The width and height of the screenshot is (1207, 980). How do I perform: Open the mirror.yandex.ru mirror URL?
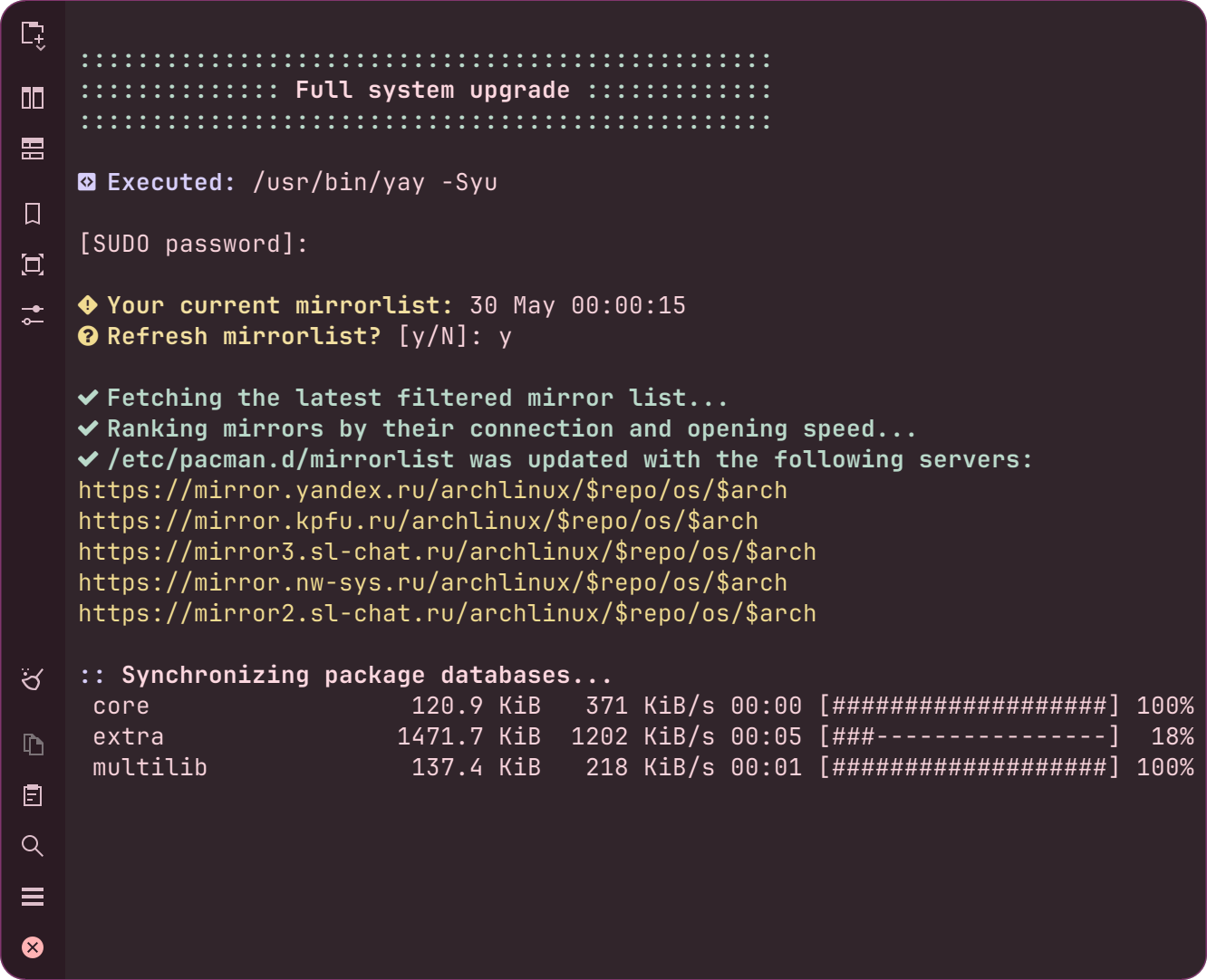coord(433,490)
